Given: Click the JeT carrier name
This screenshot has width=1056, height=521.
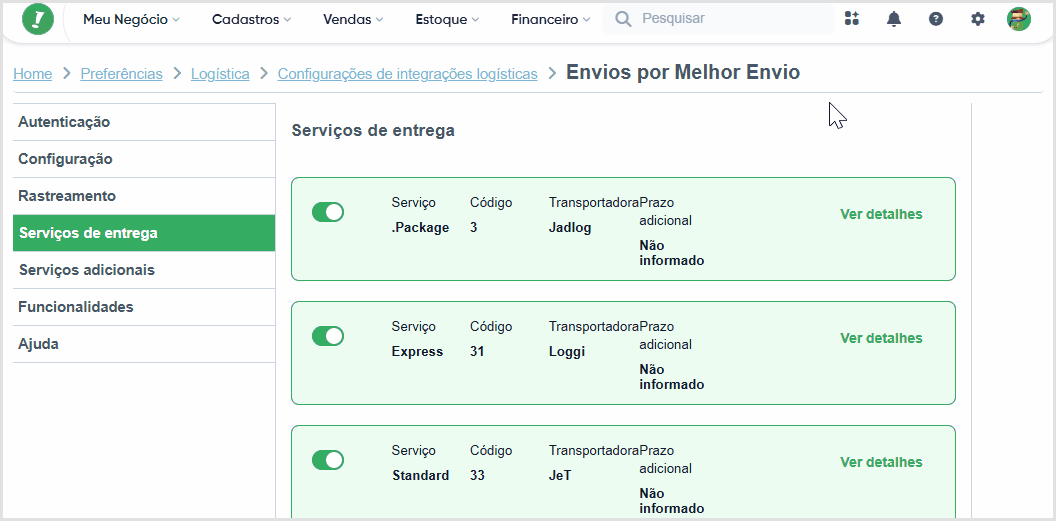Looking at the screenshot, I should click(560, 475).
